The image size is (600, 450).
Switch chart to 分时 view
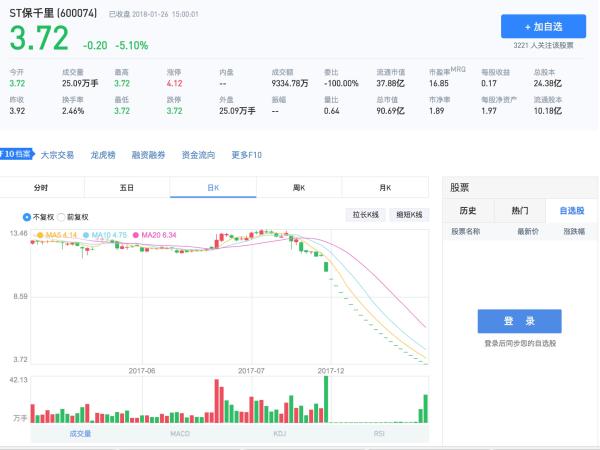pos(41,187)
